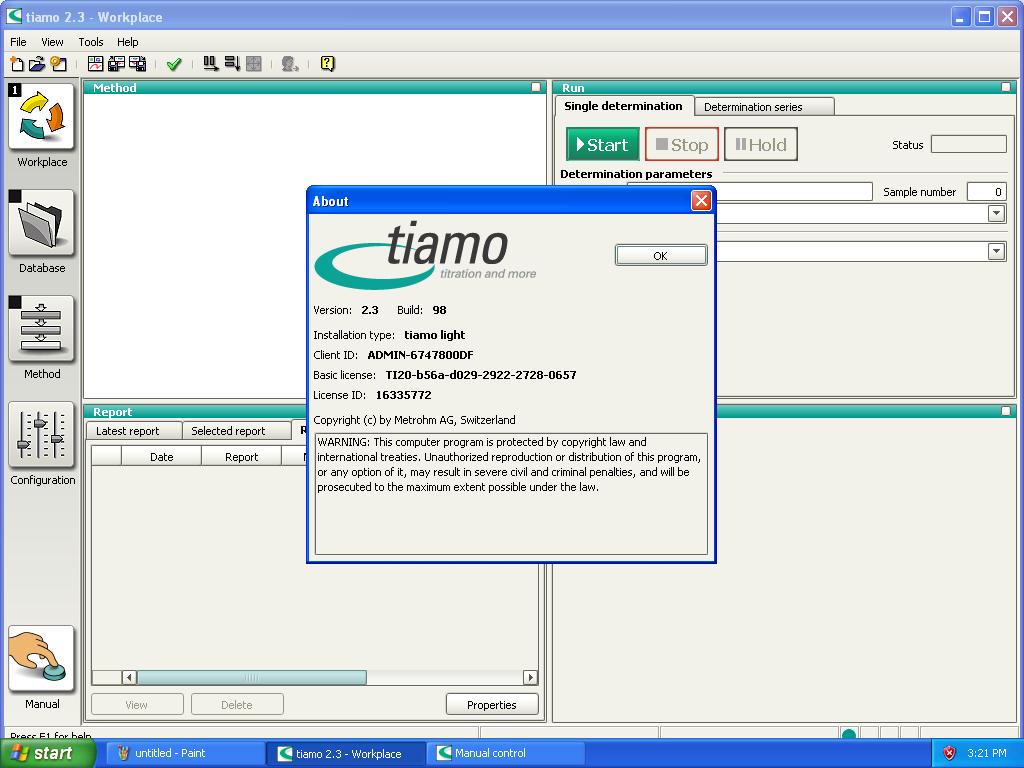Screen dimensions: 1024x768
Task: Click the Delete button under report table
Action: [x=236, y=705]
